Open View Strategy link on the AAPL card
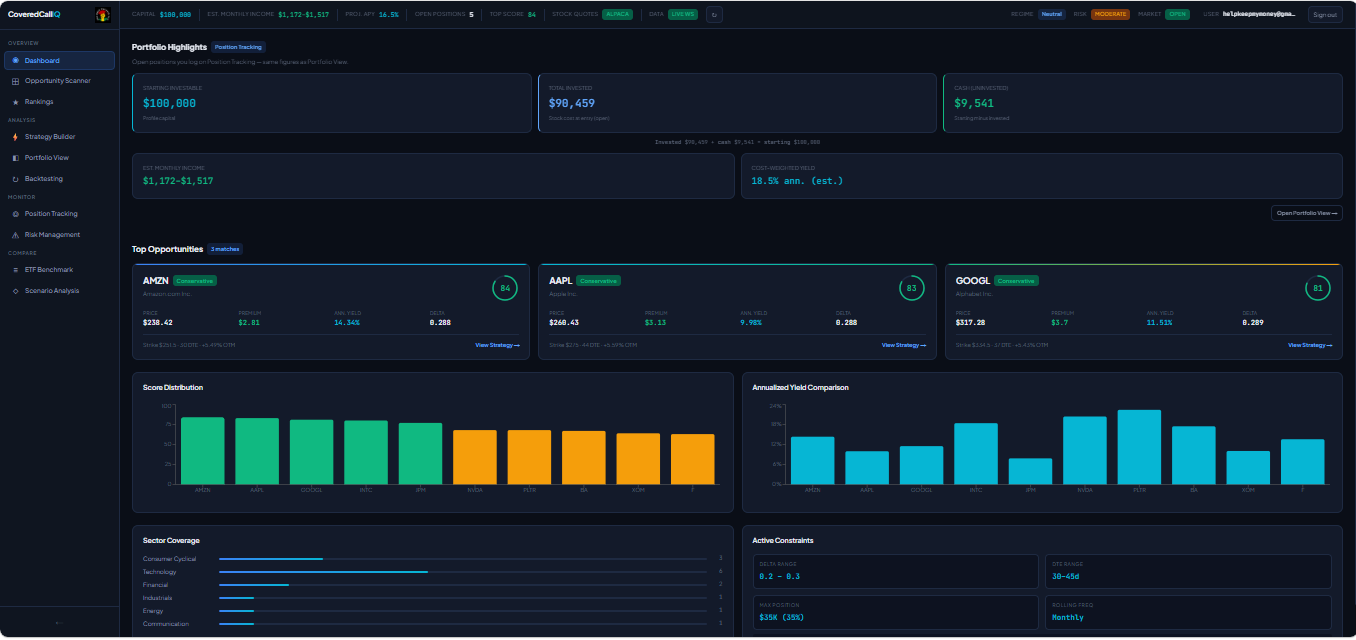Image resolution: width=1356 pixels, height=640 pixels. tap(903, 345)
